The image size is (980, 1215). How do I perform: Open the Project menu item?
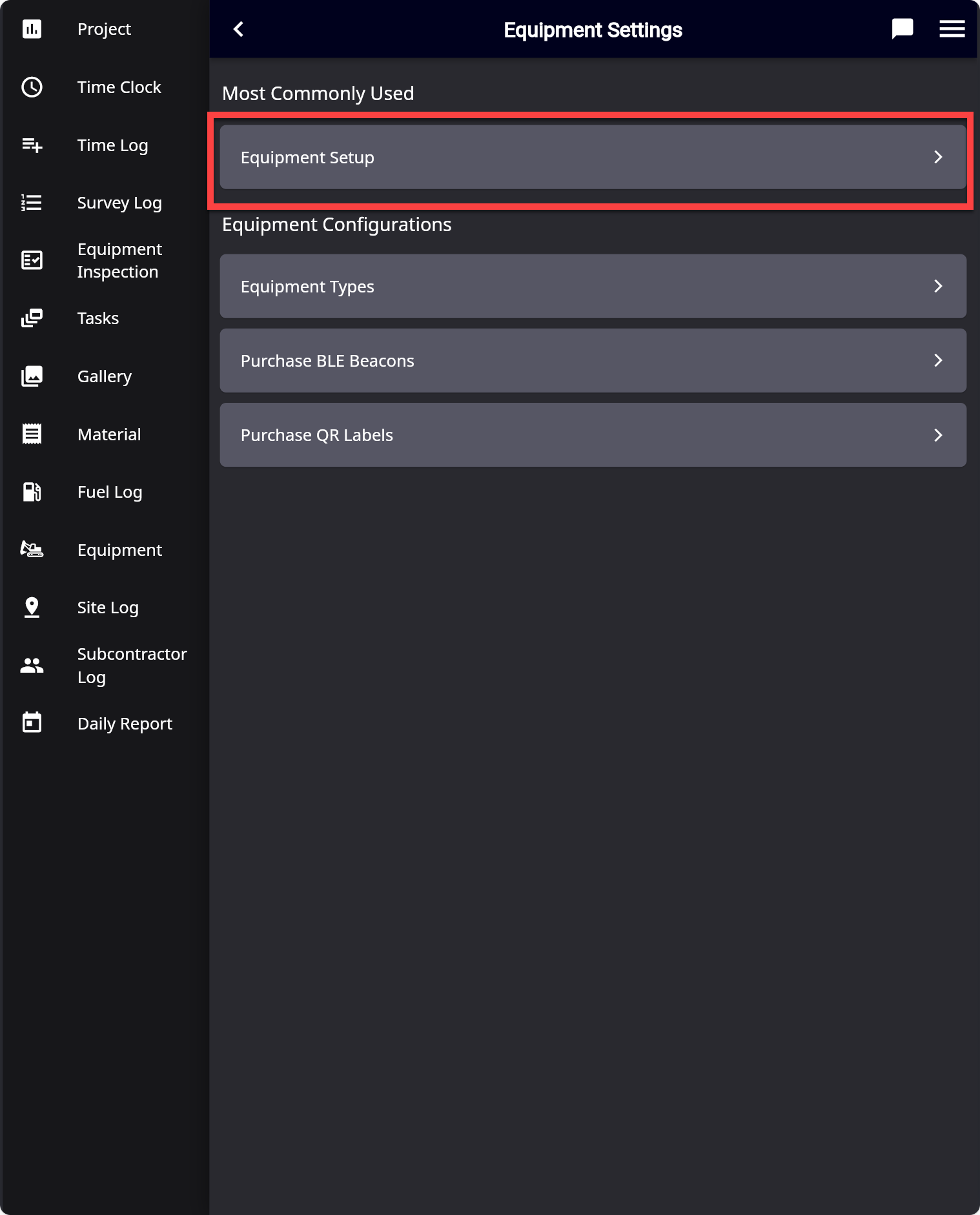coord(105,29)
